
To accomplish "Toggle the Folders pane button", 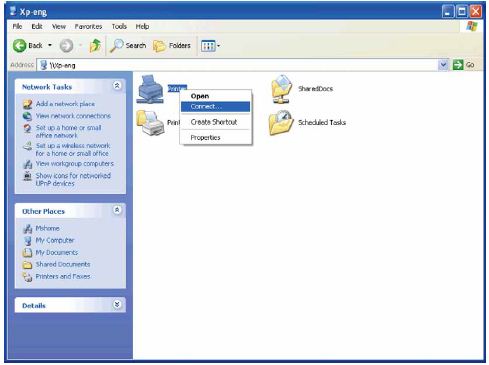I will coord(172,46).
